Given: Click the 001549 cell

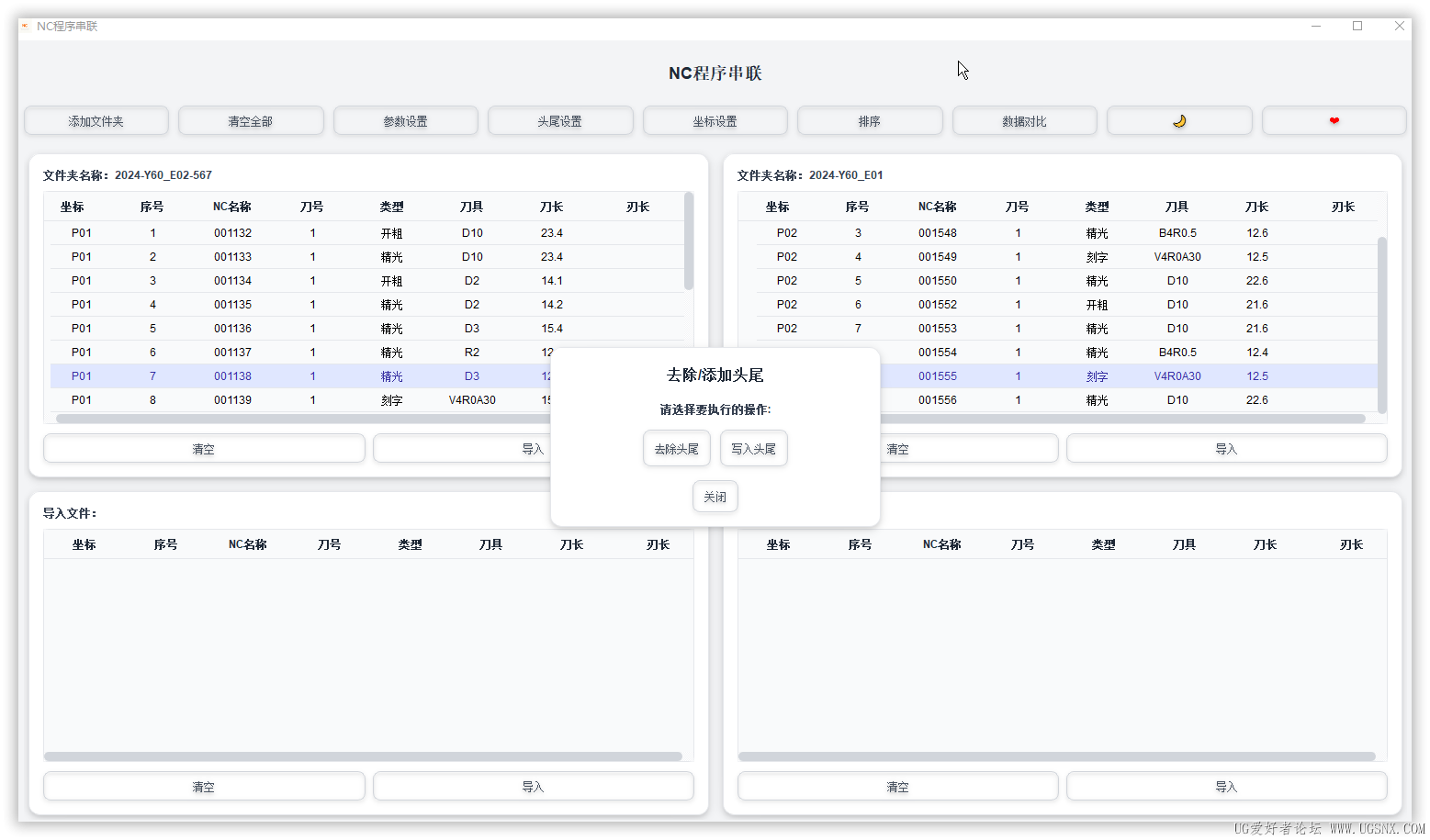Looking at the screenshot, I should pos(938,257).
